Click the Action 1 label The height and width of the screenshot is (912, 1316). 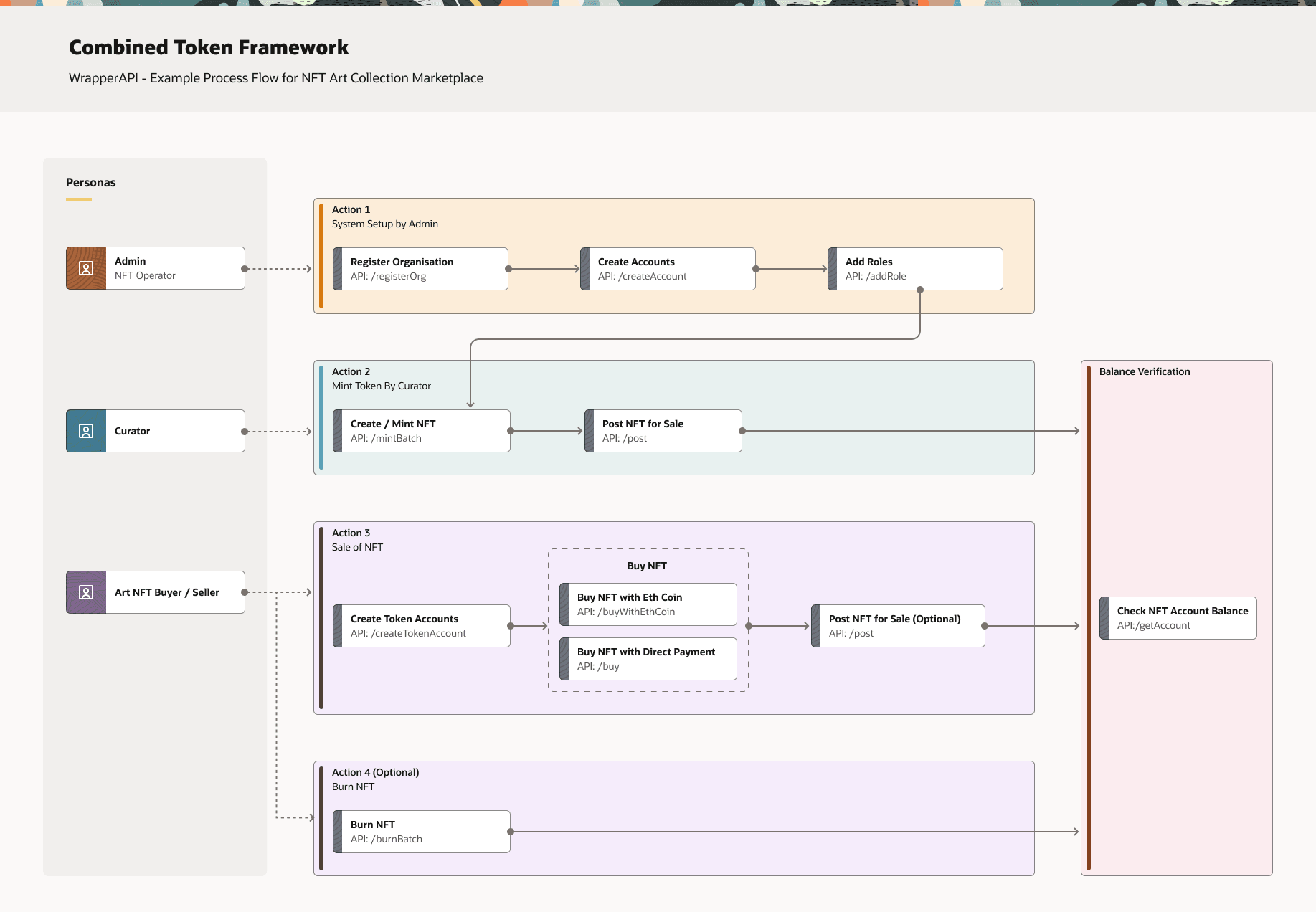pyautogui.click(x=351, y=209)
